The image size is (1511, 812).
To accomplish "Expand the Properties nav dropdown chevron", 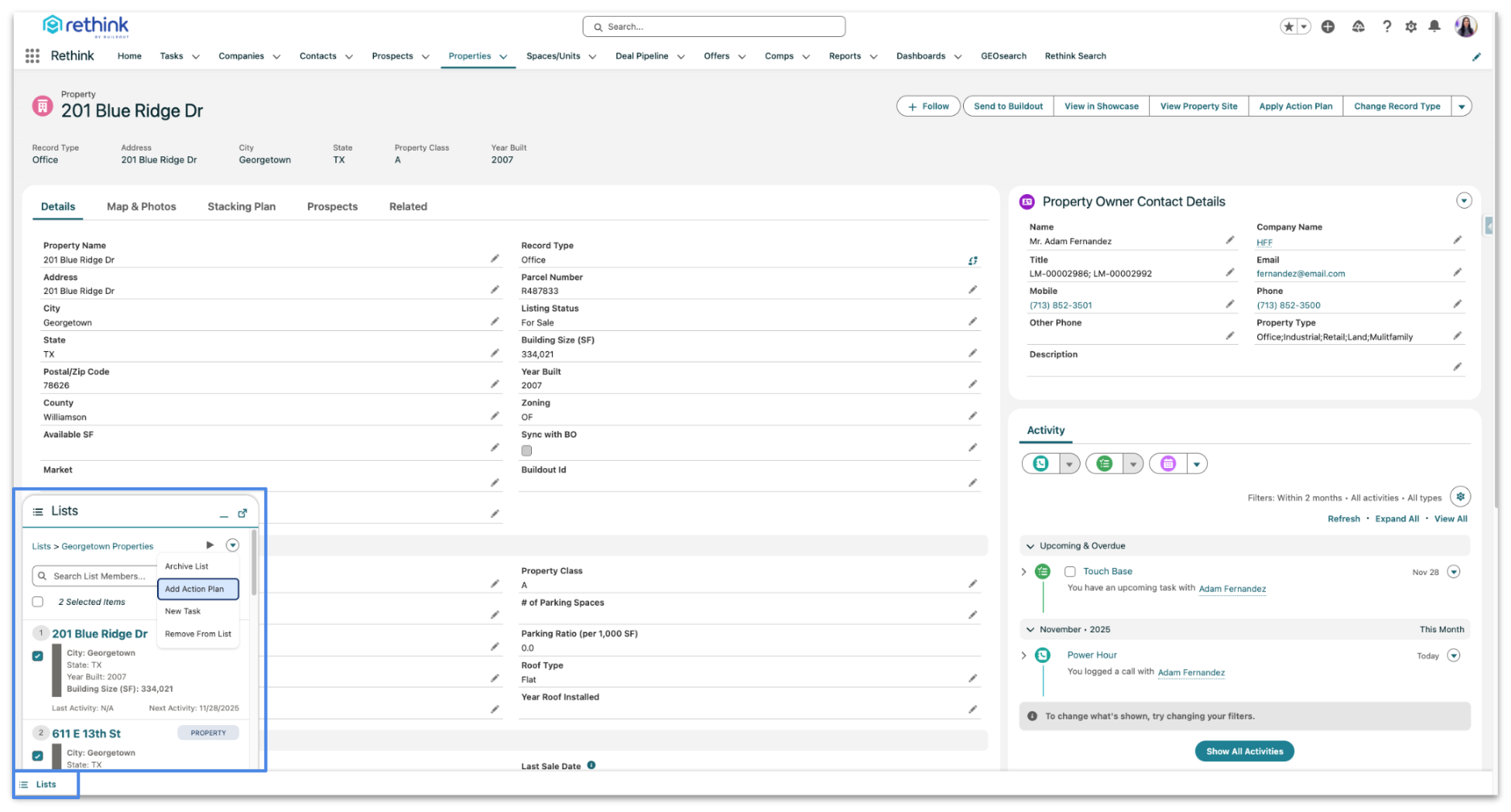I will click(x=504, y=56).
